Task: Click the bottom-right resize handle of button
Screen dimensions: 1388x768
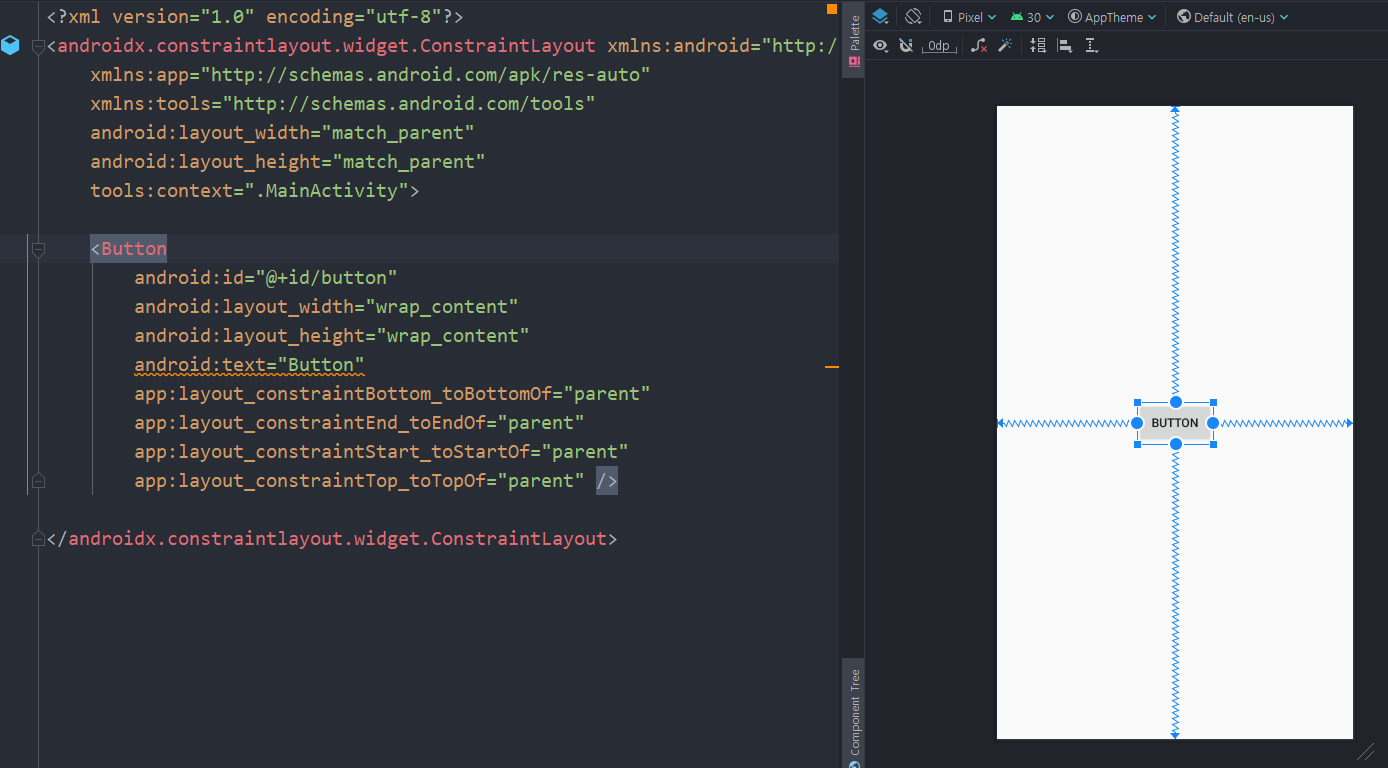Action: tap(1213, 444)
